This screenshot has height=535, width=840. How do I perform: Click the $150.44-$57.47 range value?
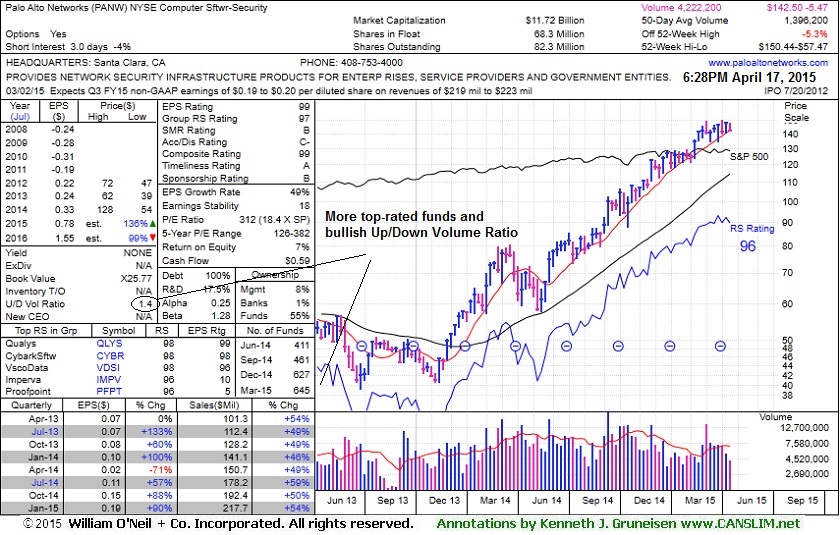(x=793, y=47)
